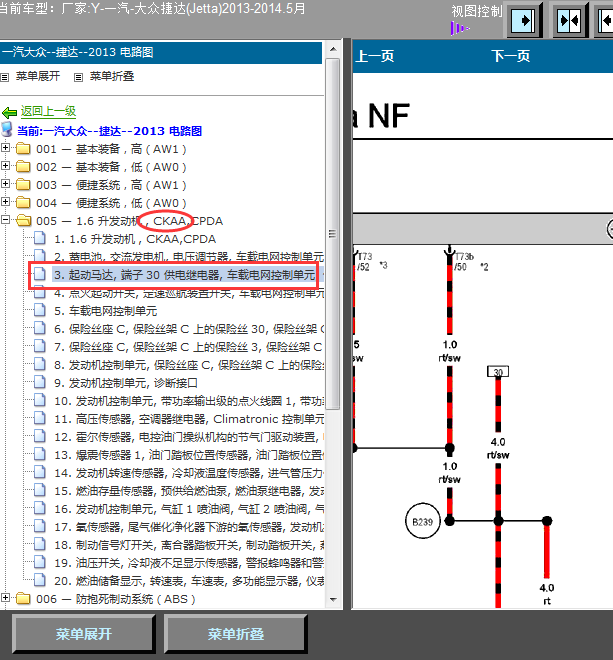Open page 17. 氧传感器

coord(189,527)
